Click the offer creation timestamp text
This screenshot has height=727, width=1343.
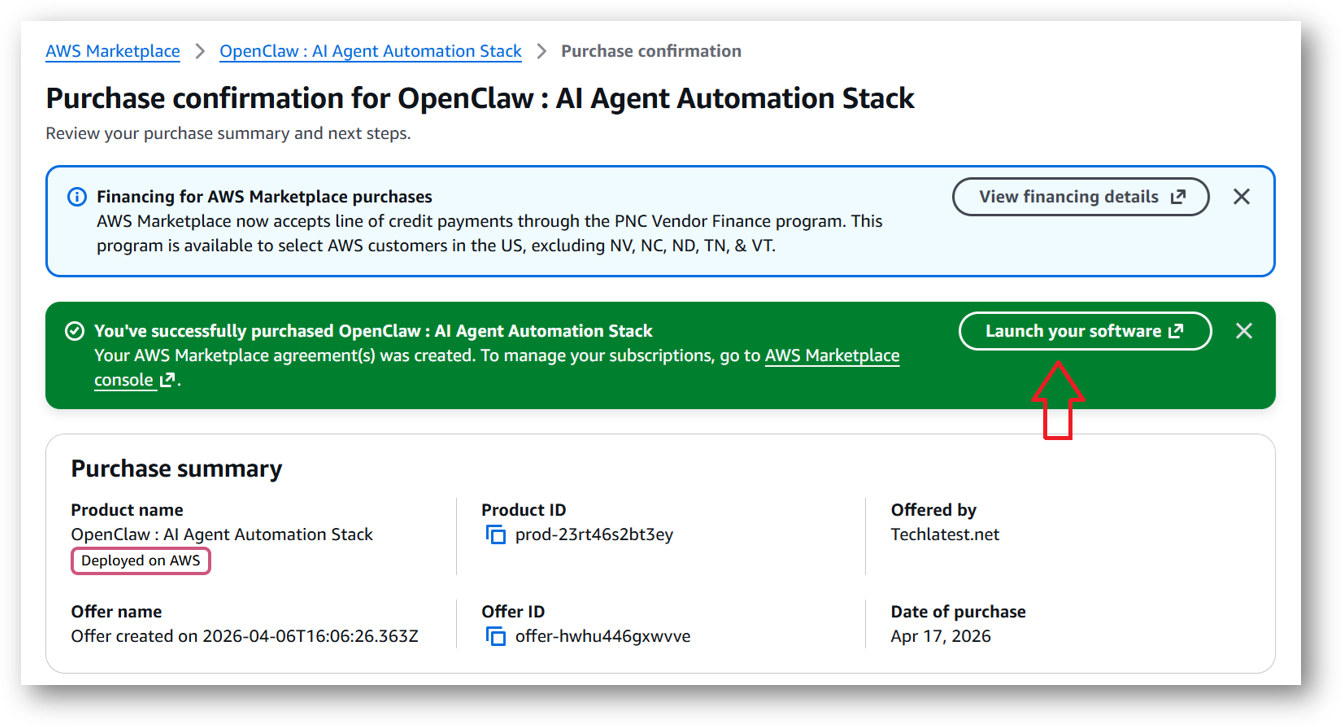click(245, 637)
